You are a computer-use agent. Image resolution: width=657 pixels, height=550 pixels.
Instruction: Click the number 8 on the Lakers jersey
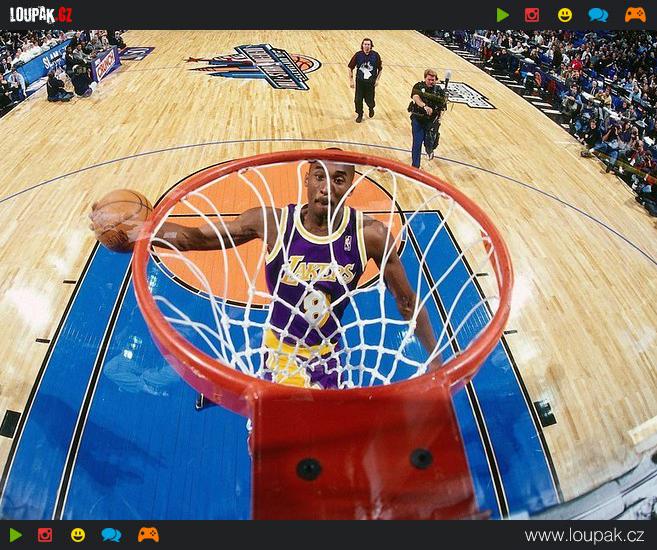point(316,309)
